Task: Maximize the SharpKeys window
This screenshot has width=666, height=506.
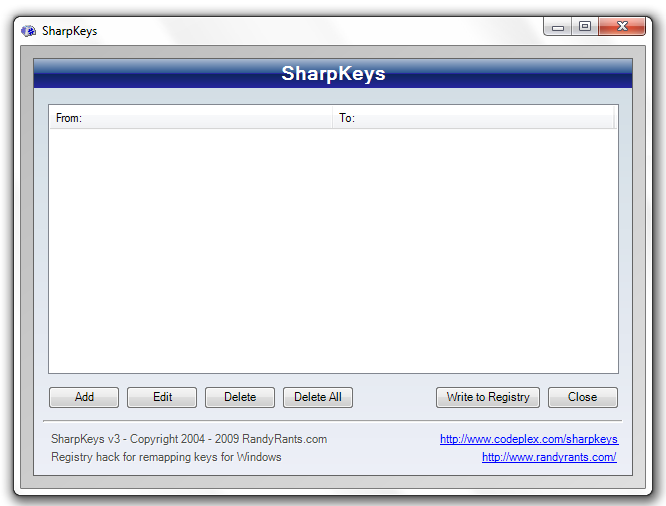Action: 585,27
